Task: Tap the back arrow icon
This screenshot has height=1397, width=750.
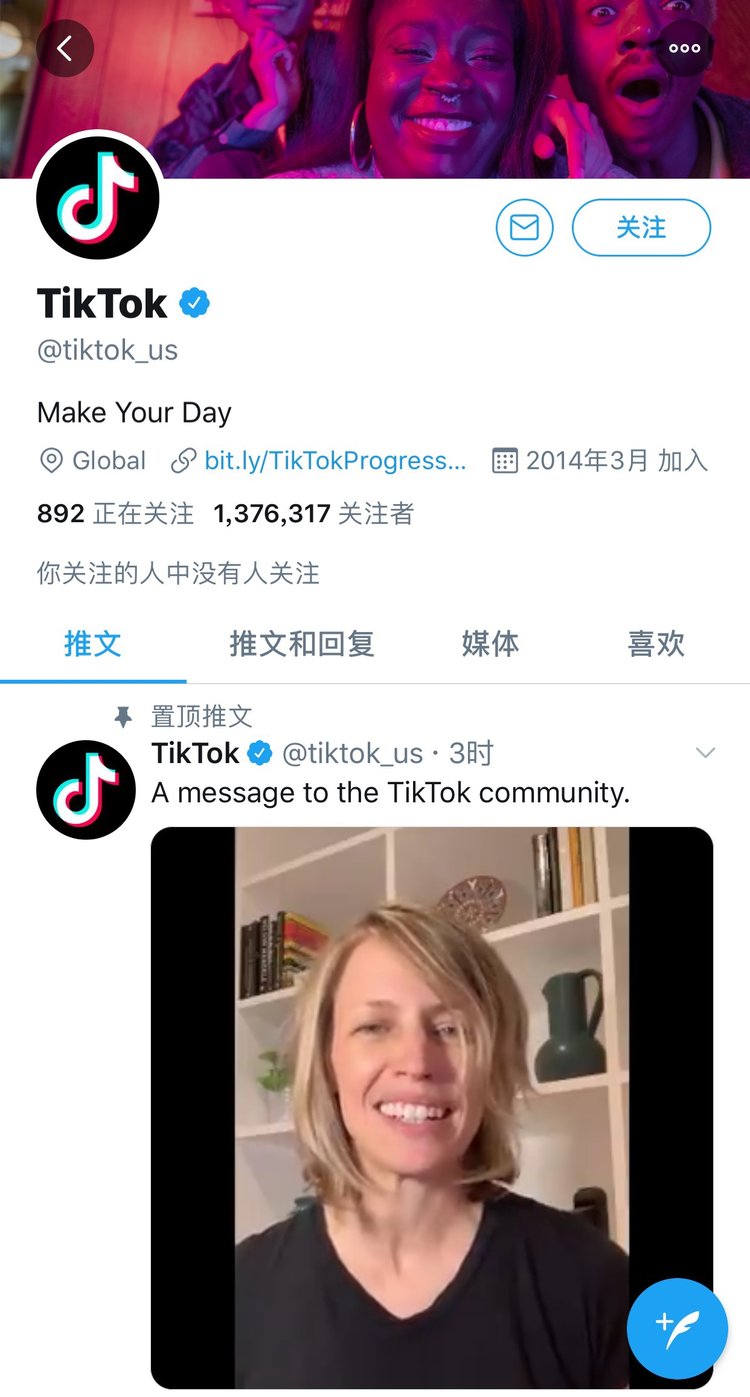Action: pyautogui.click(x=65, y=48)
